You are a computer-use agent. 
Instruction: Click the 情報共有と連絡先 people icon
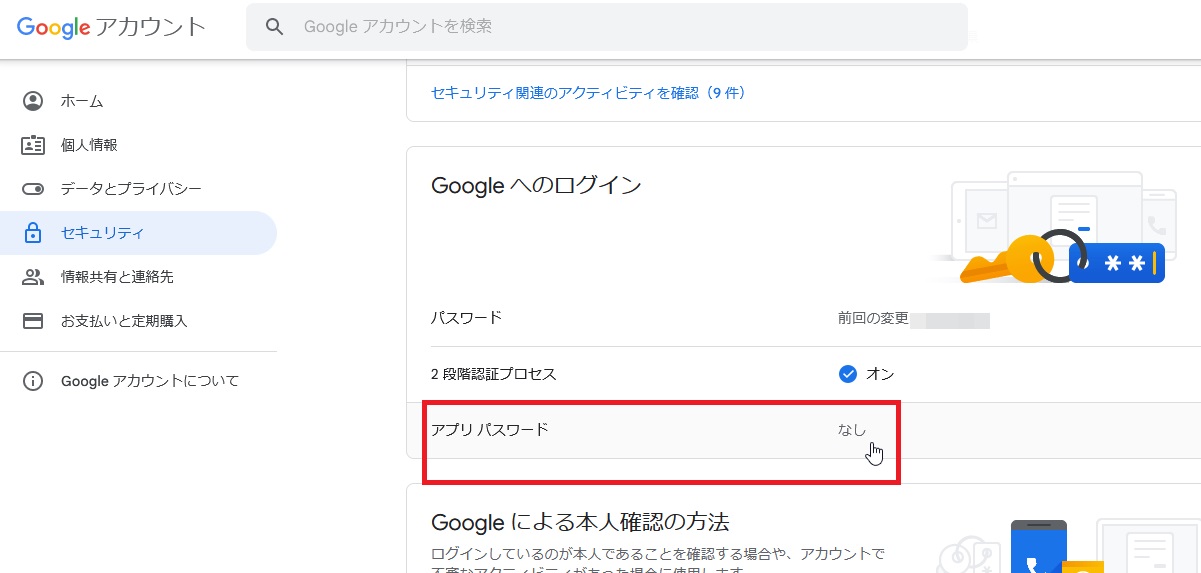click(33, 277)
